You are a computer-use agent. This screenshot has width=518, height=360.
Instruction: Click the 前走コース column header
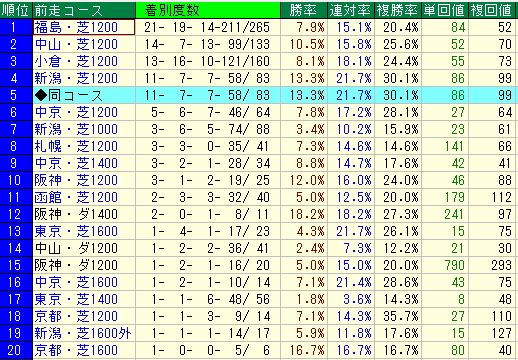pyautogui.click(x=84, y=10)
